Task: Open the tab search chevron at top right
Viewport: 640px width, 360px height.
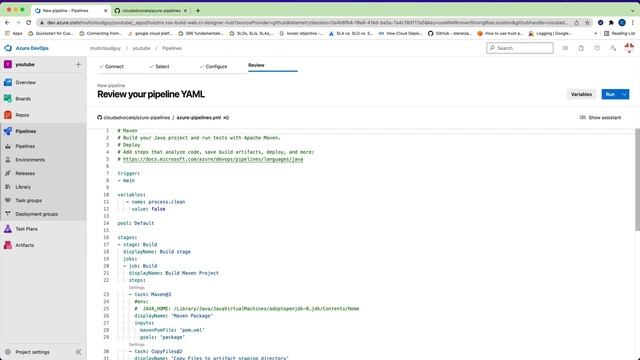Action: pos(633,10)
